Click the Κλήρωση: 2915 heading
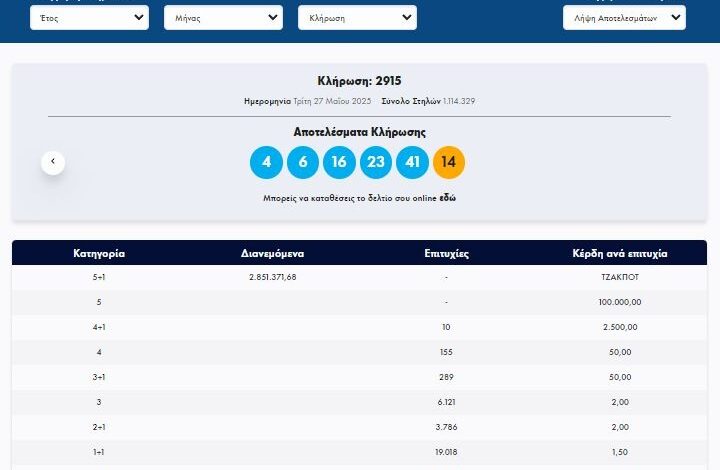Viewport: 720px width, 470px height. pos(359,81)
